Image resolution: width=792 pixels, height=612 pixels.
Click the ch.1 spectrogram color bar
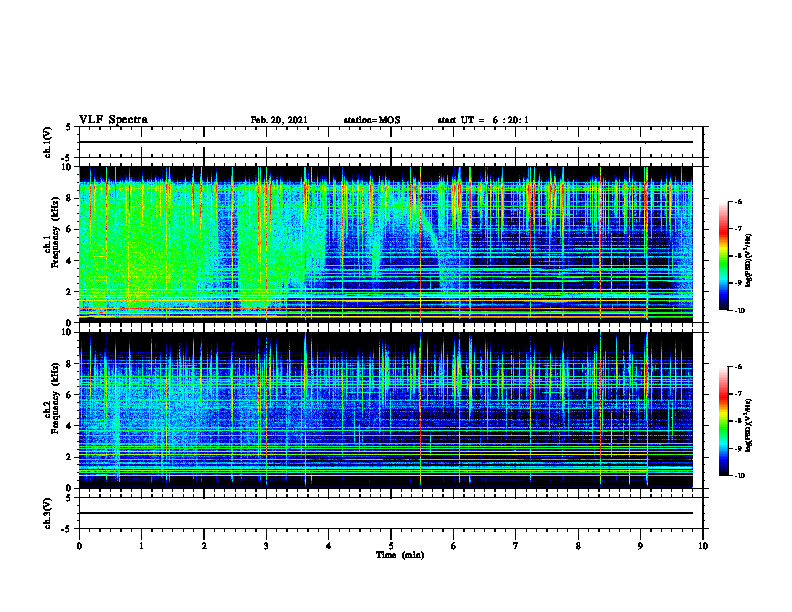pyautogui.click(x=723, y=256)
